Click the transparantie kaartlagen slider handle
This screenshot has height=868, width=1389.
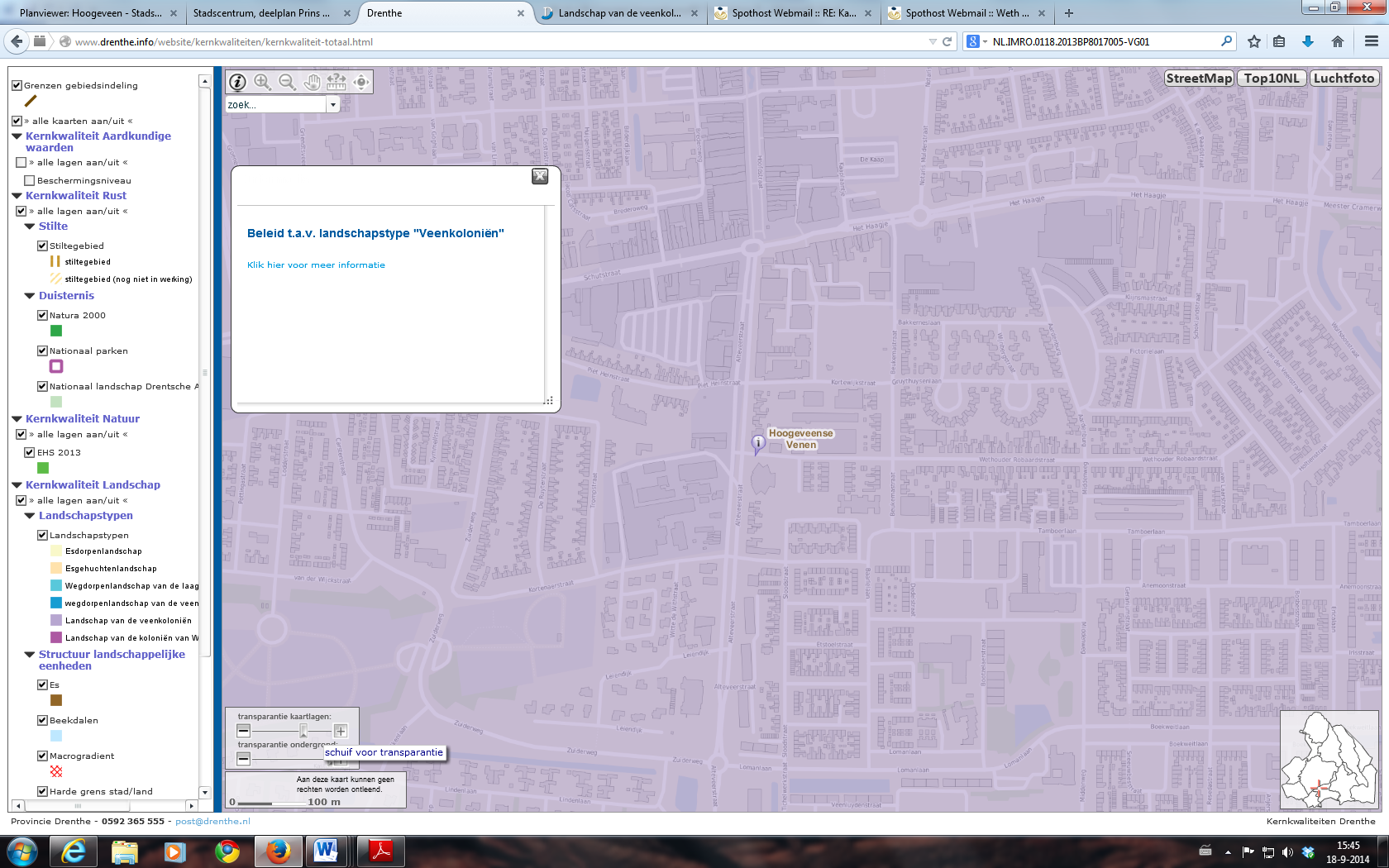tap(303, 731)
